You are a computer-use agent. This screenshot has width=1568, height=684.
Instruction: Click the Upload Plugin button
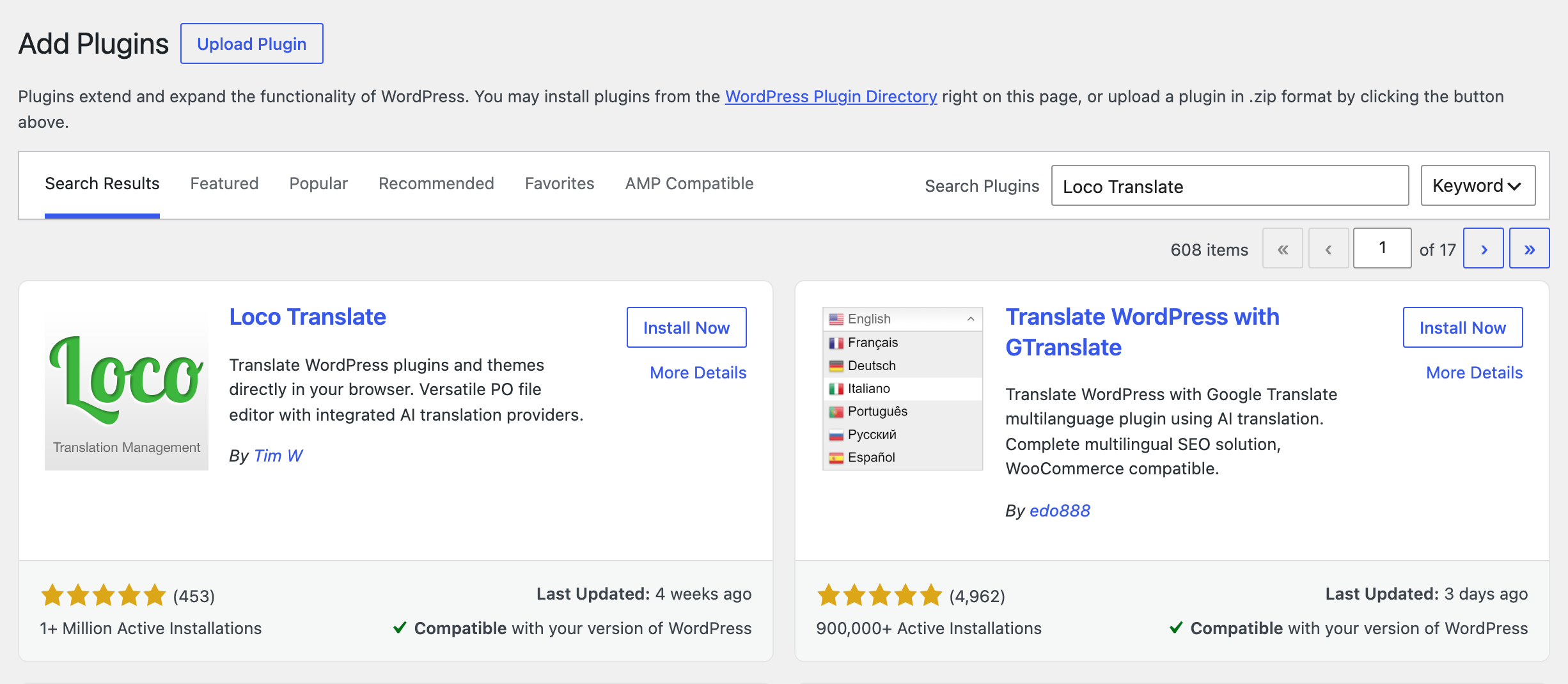click(252, 43)
